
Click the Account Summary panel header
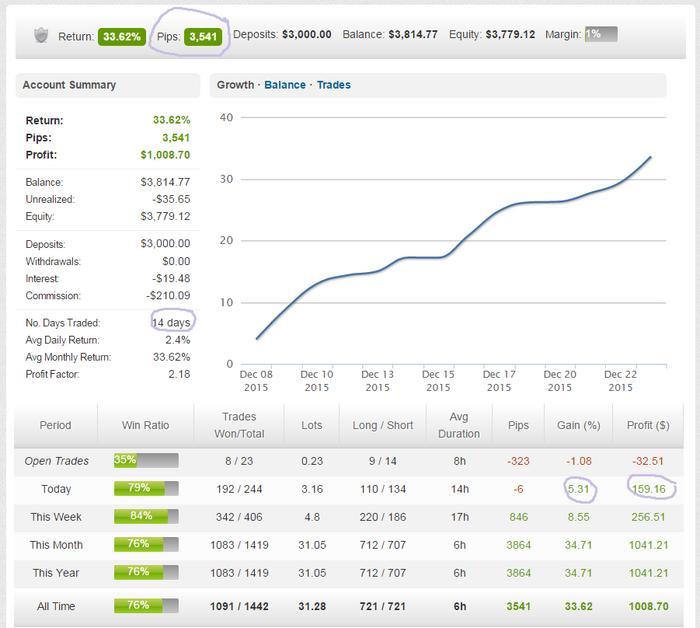click(108, 85)
